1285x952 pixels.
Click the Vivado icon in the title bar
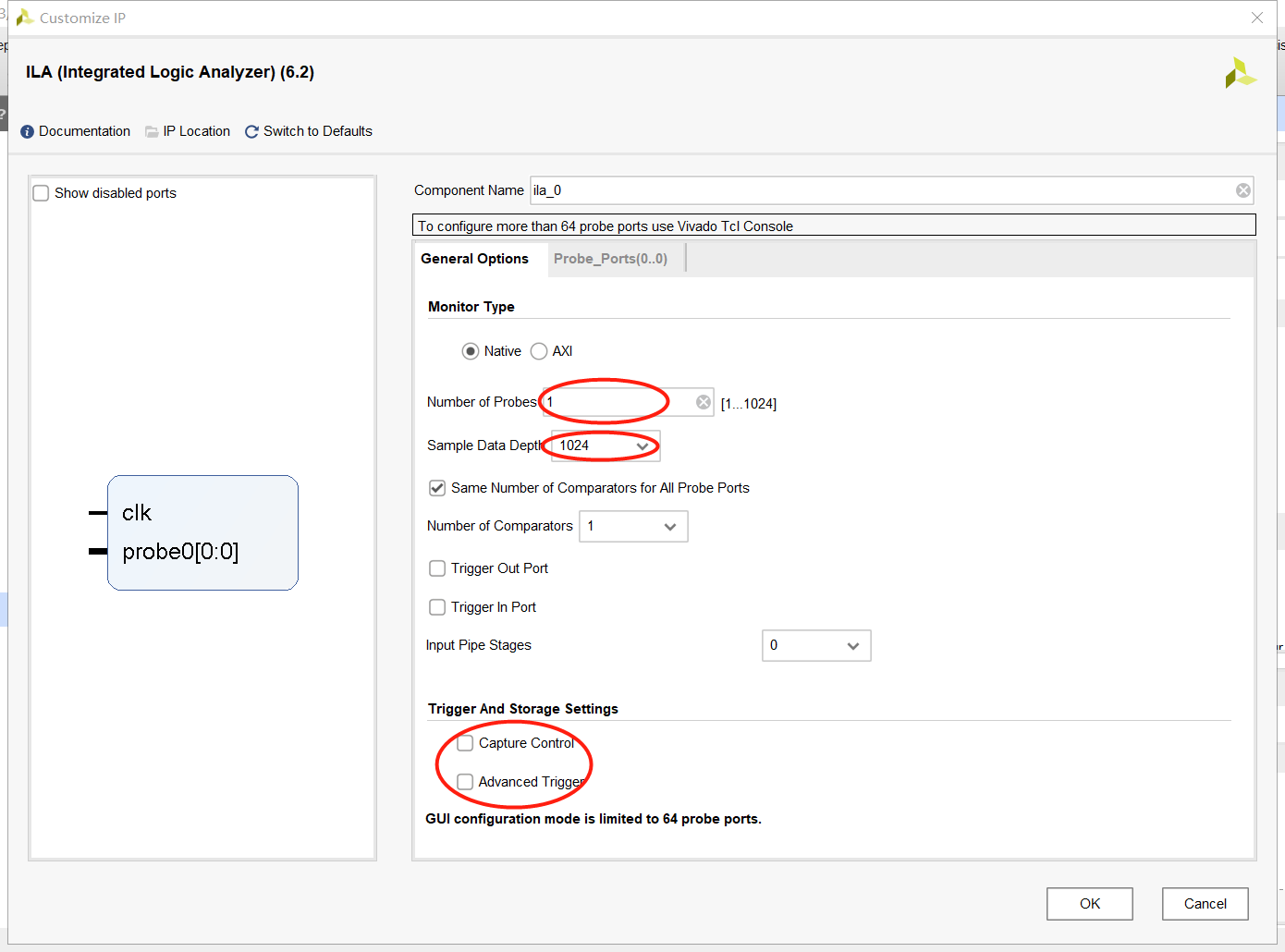[25, 18]
